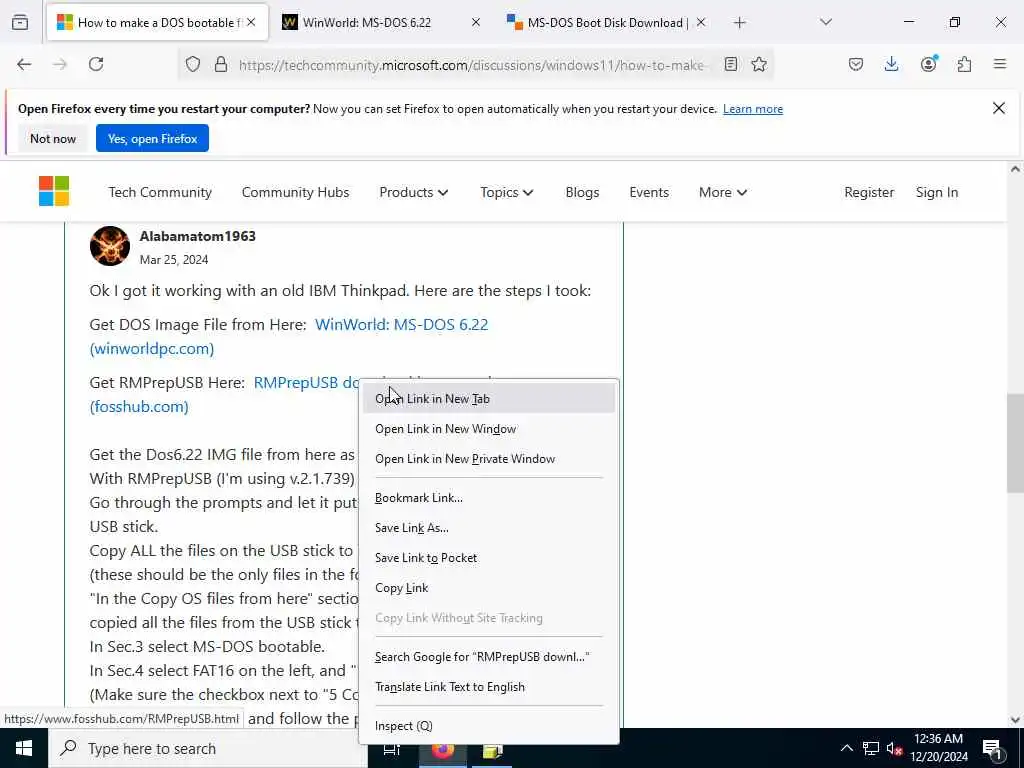Viewport: 1024px width, 768px height.
Task: Open Alabamatom1963 profile name link
Action: pos(197,236)
